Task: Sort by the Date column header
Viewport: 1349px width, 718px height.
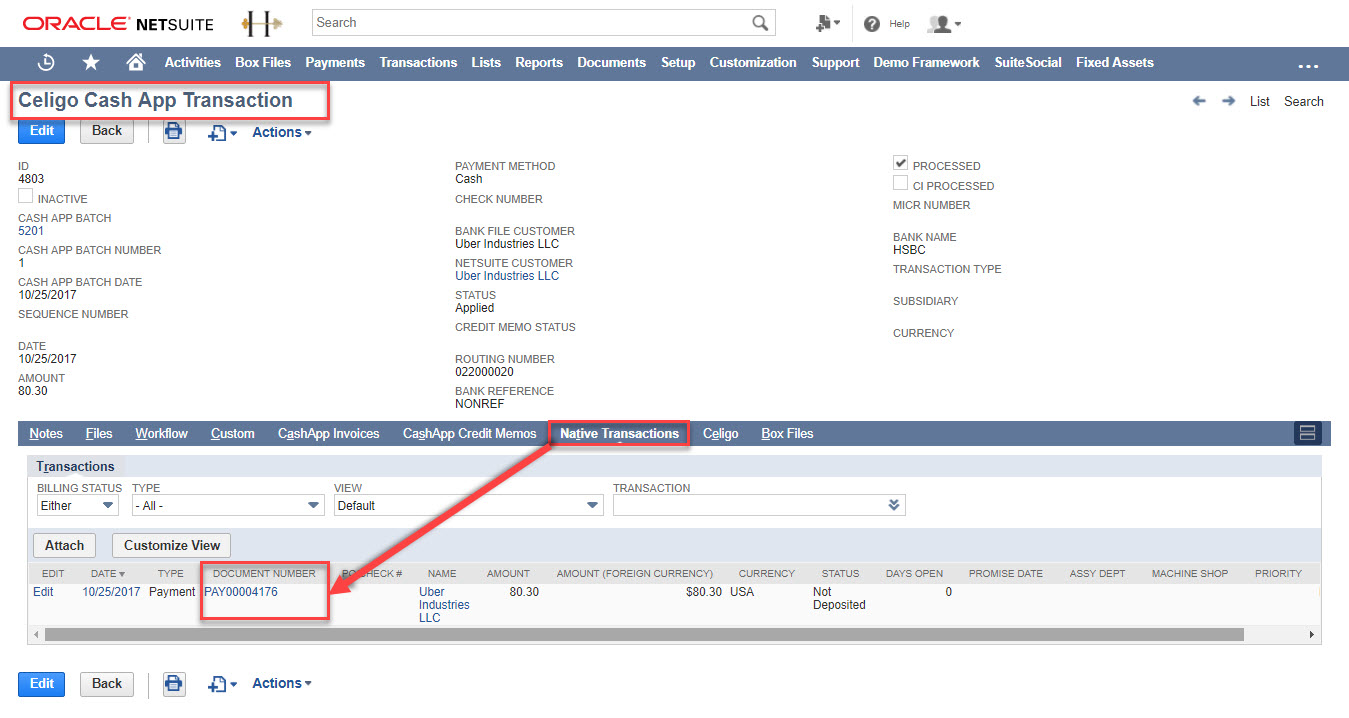Action: tap(109, 574)
